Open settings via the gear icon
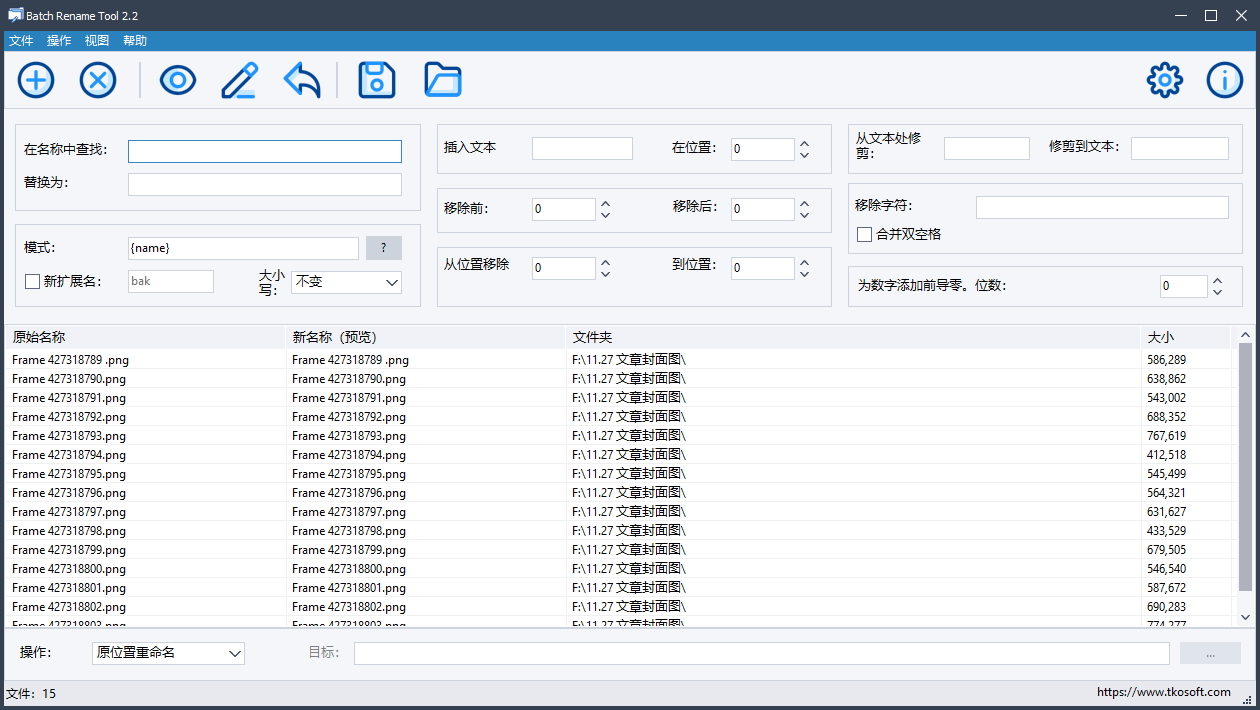This screenshot has height=710, width=1260. click(x=1165, y=80)
